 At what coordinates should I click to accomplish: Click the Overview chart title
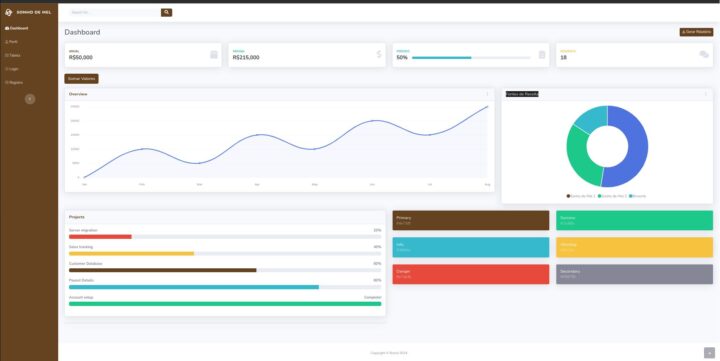pyautogui.click(x=78, y=94)
